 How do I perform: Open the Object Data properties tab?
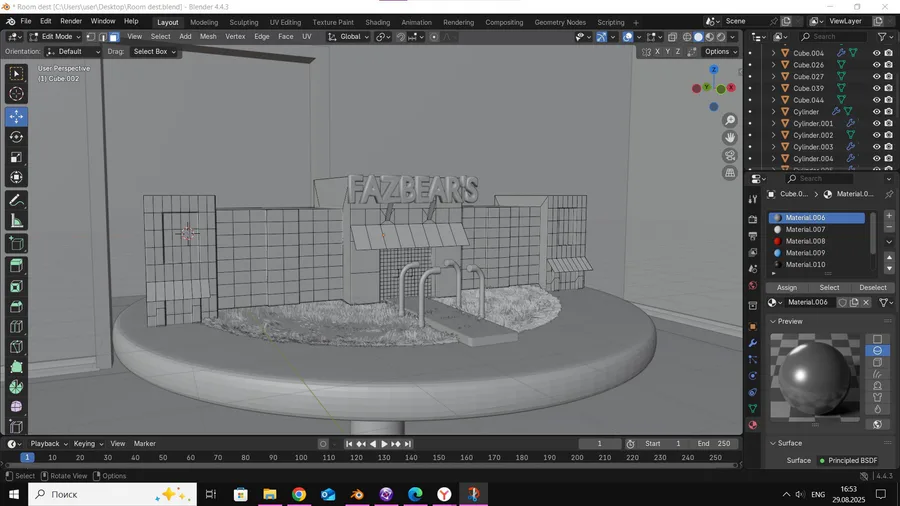point(752,408)
